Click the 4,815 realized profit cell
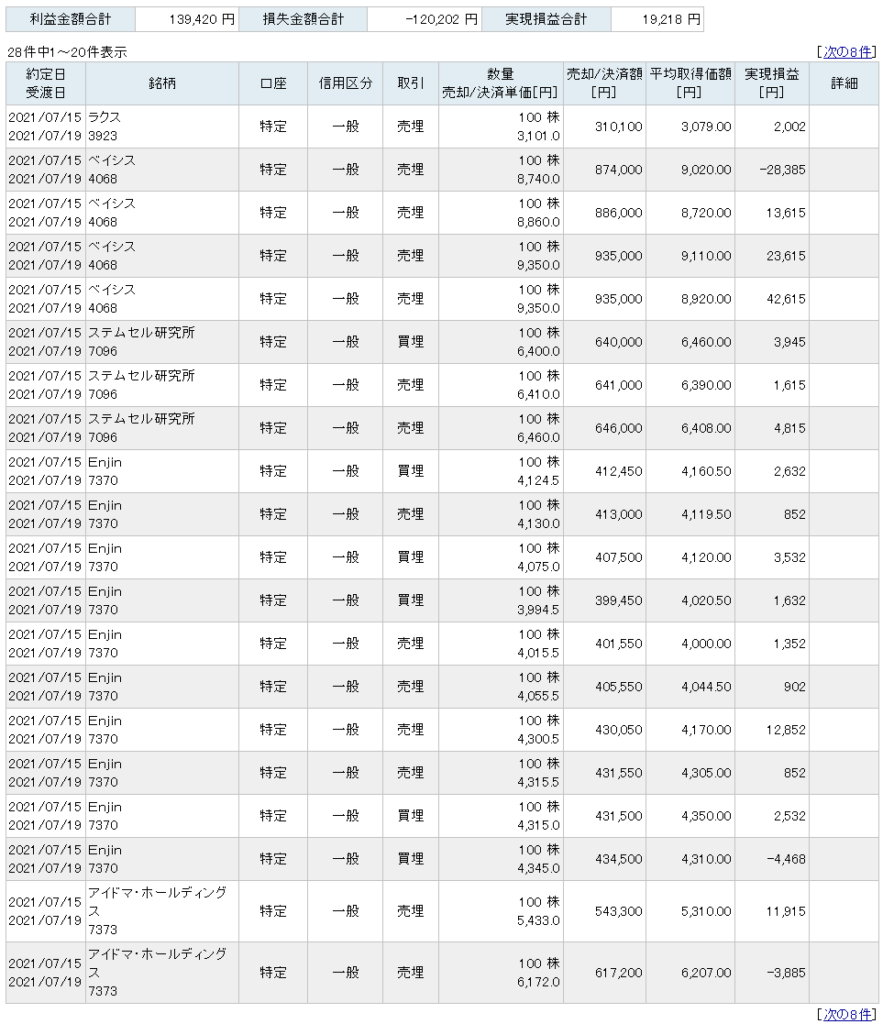Image resolution: width=883 pixels, height=1024 pixels. (772, 428)
